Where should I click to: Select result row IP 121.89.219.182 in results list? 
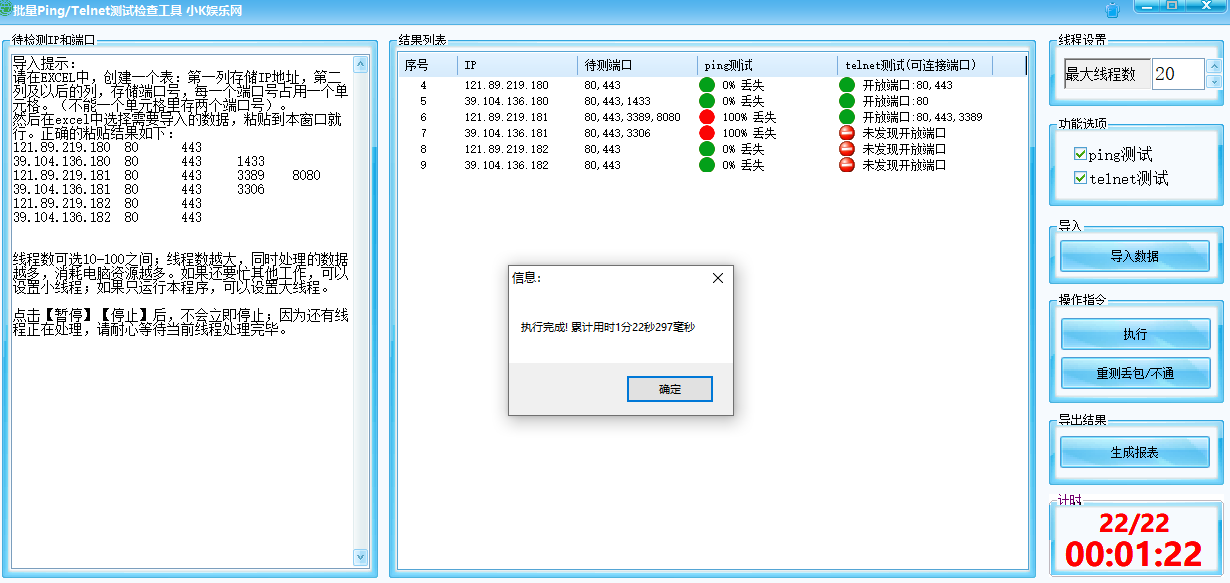coord(506,150)
